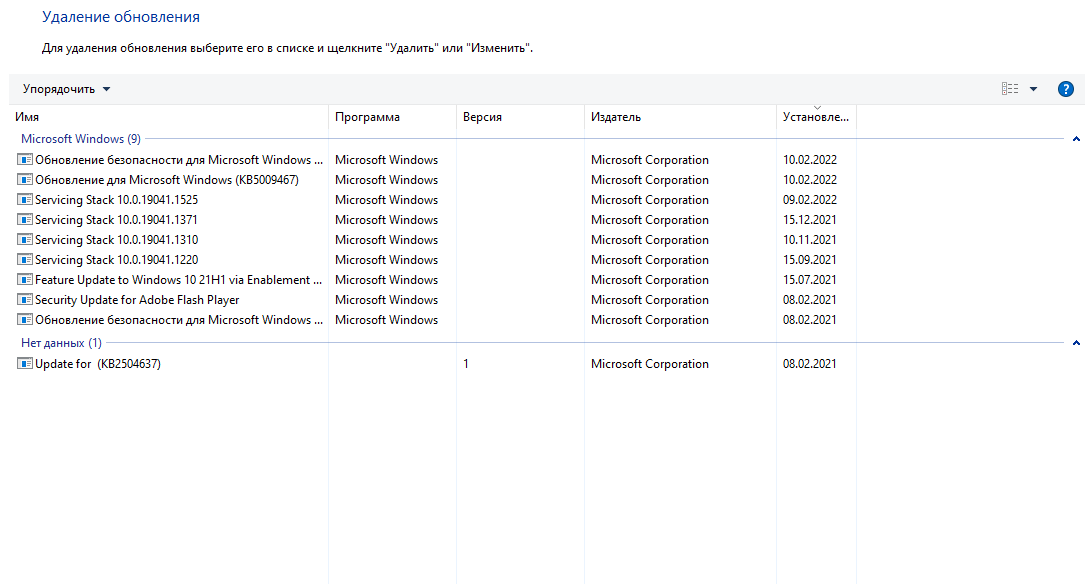The width and height of the screenshot is (1085, 584).
Task: Click the 09.02.2022 install date
Action: (810, 200)
